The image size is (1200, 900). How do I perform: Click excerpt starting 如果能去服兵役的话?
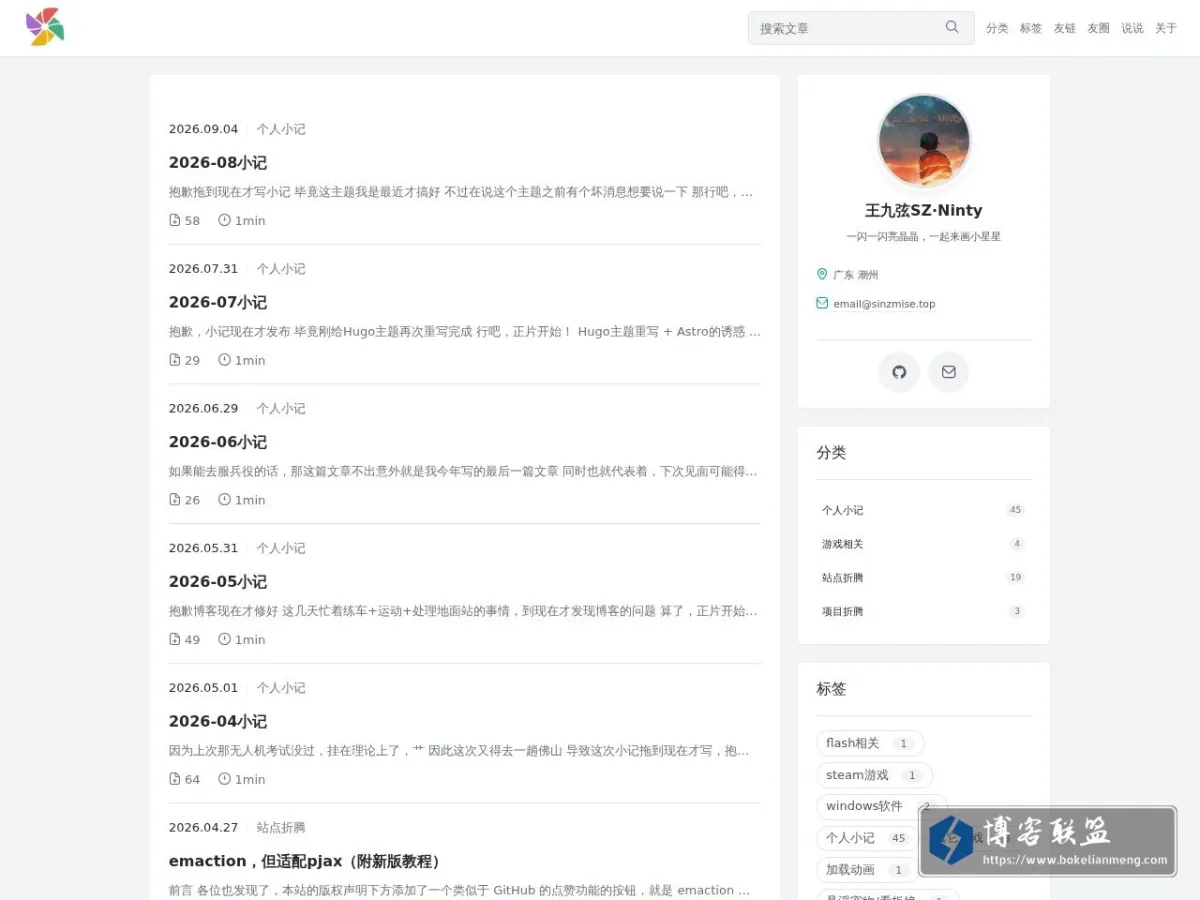coord(463,471)
